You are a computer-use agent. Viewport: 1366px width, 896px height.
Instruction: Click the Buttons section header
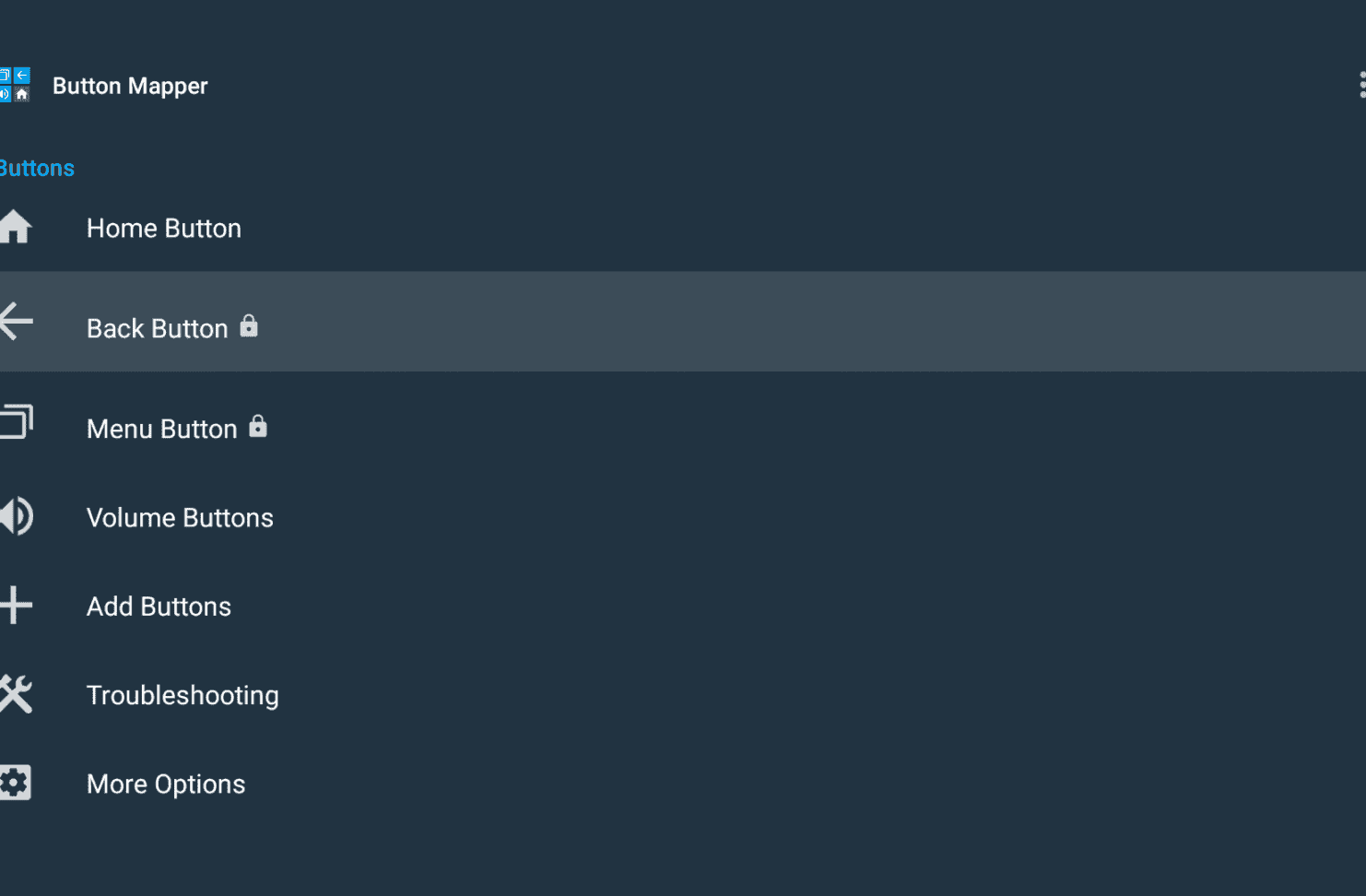coord(37,168)
